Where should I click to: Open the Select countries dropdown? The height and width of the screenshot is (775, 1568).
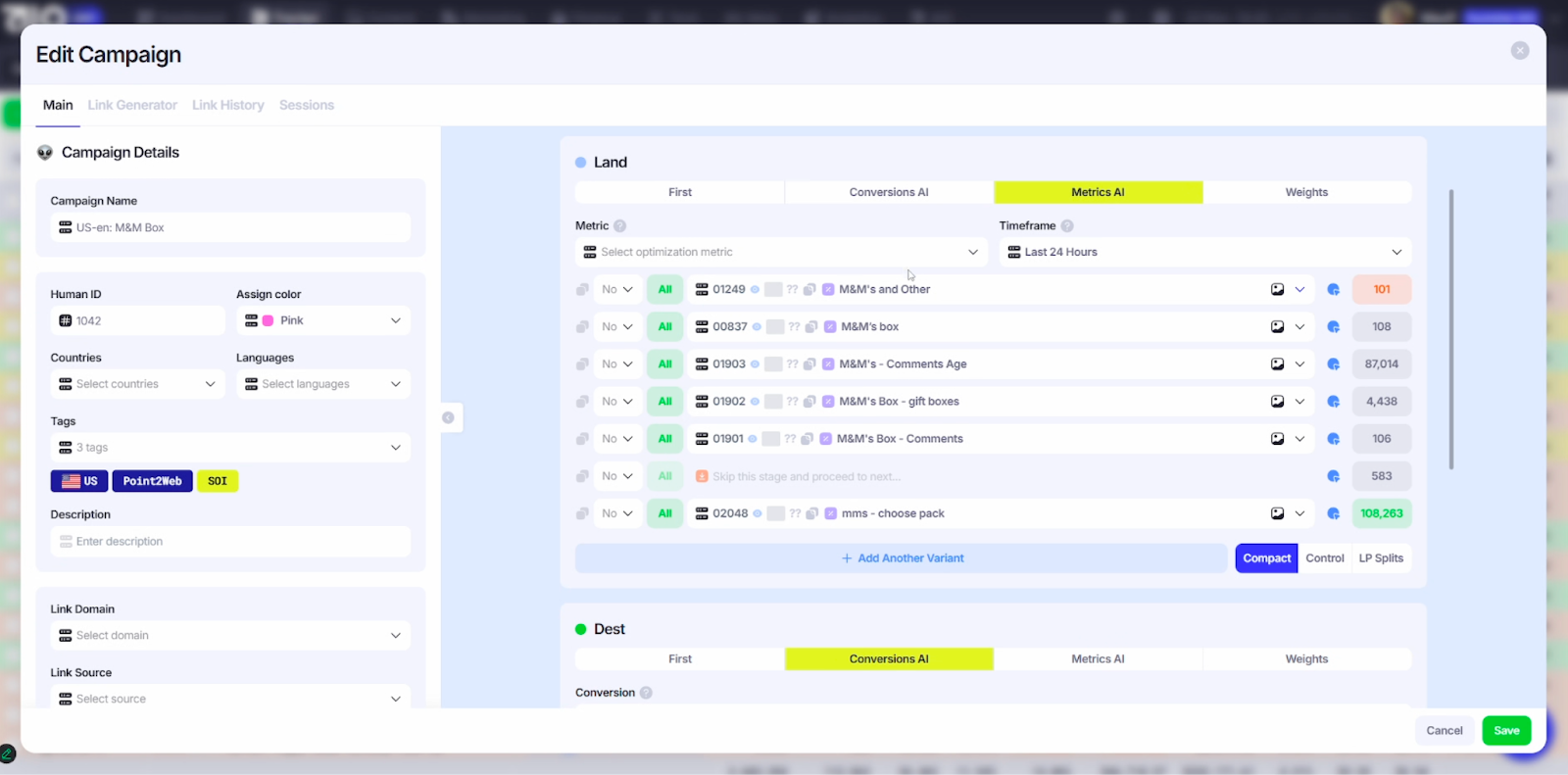coord(137,384)
